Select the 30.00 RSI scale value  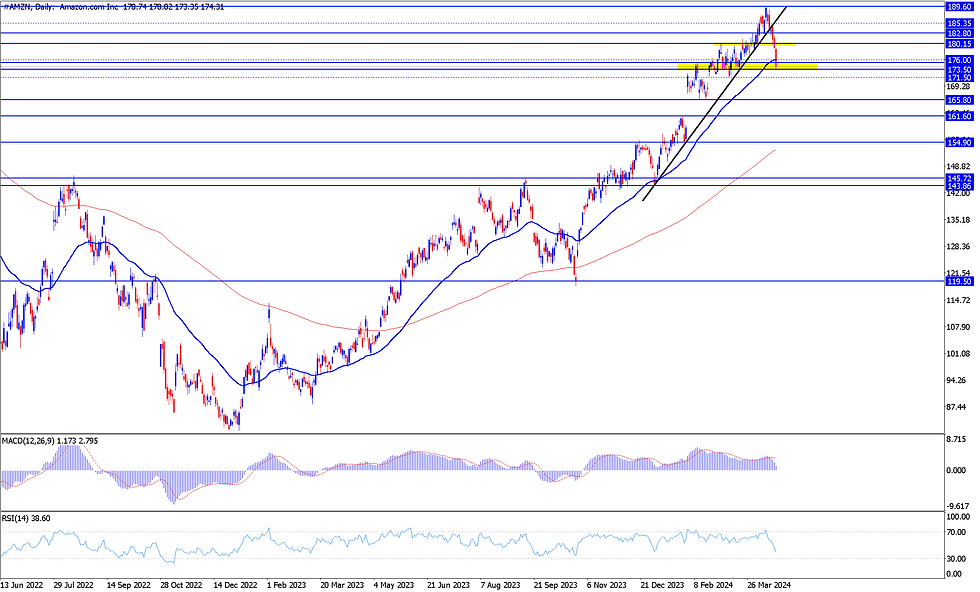click(958, 559)
